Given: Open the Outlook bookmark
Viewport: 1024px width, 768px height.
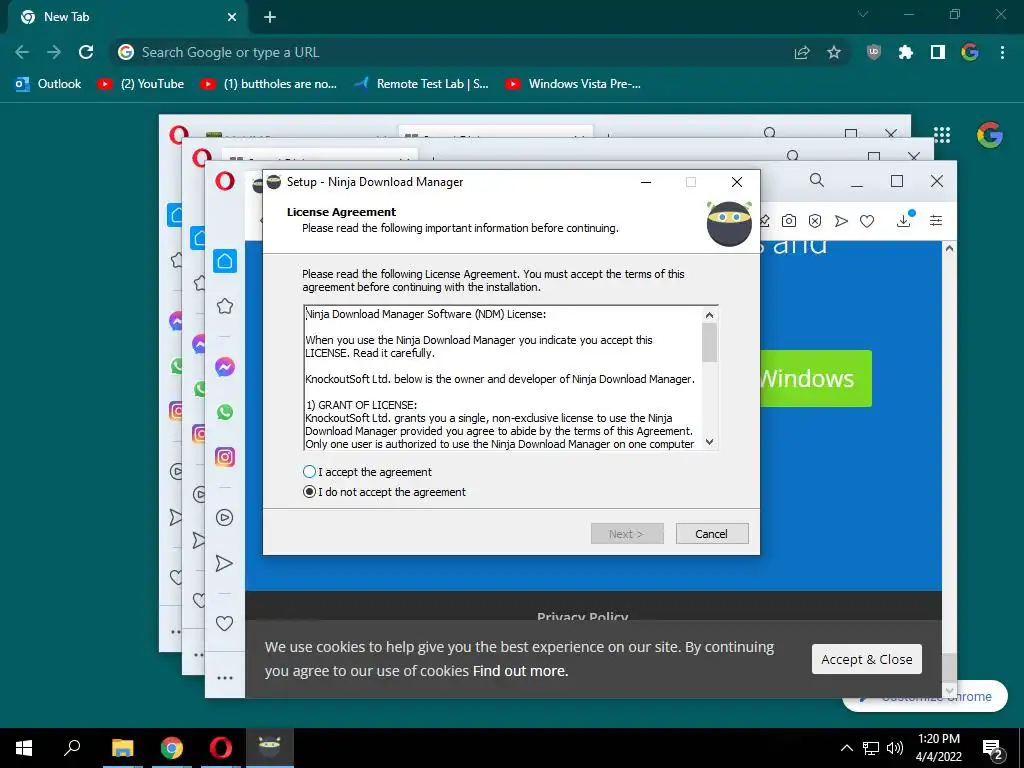Looking at the screenshot, I should point(48,84).
